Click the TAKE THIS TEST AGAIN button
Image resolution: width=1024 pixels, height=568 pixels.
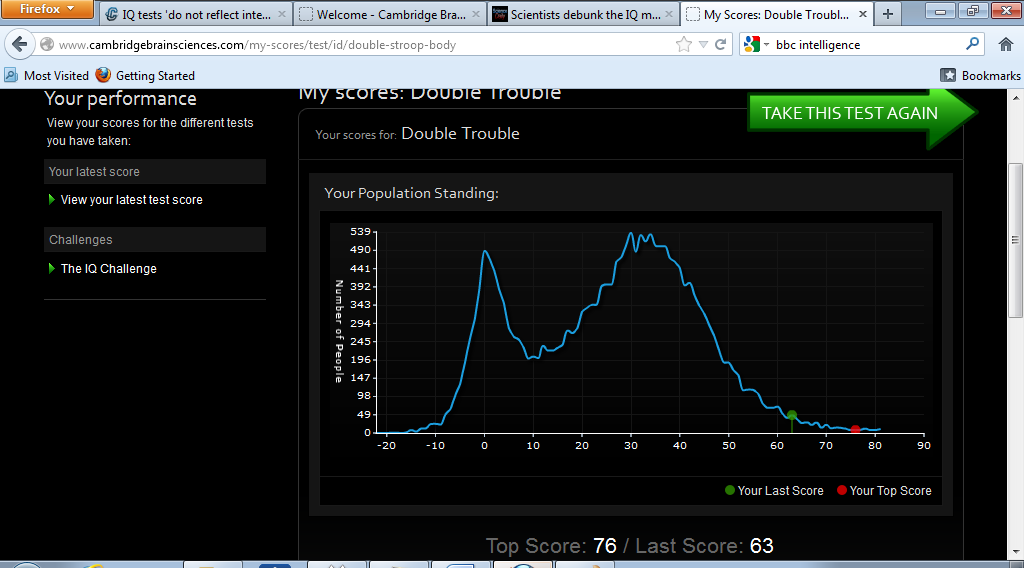[861, 114]
